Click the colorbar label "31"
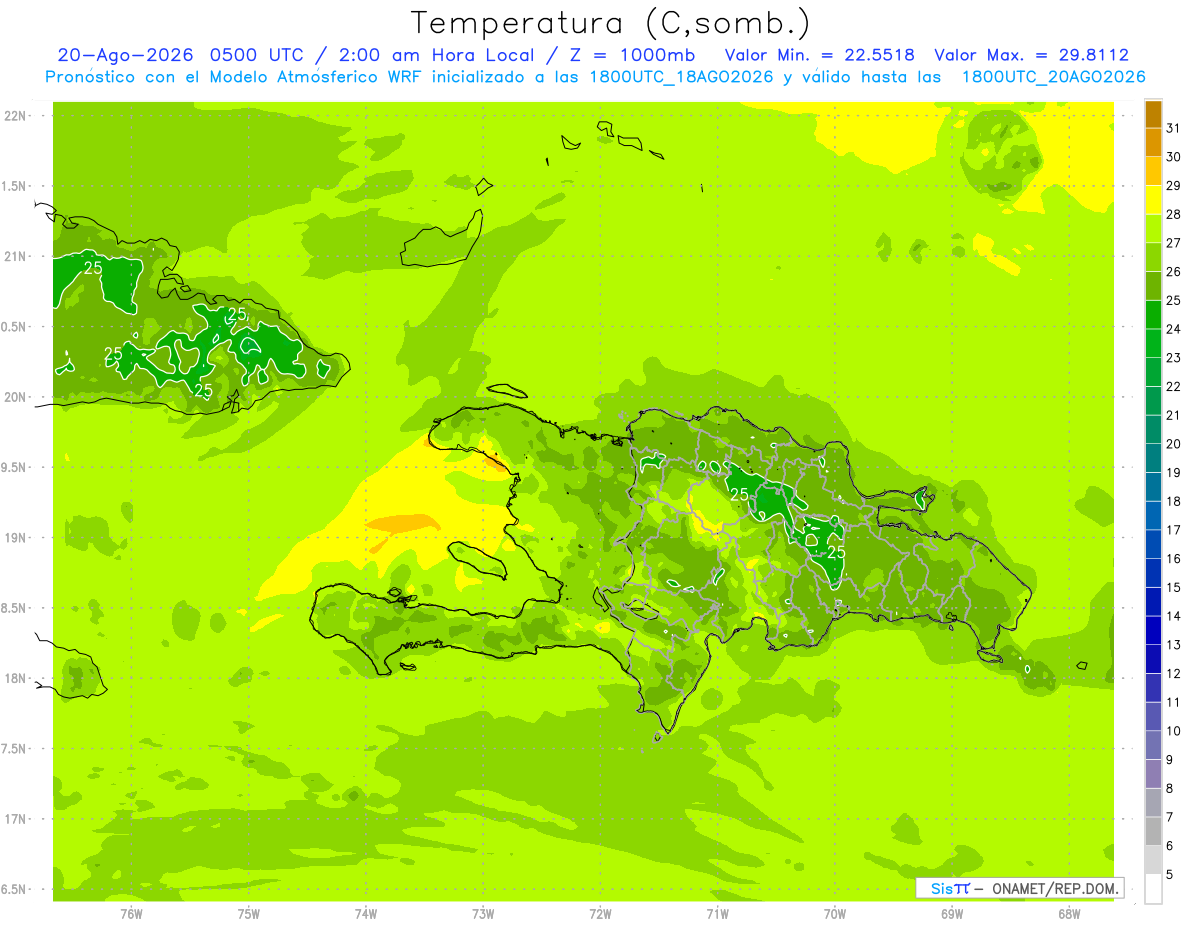Screen dimensions: 1200x927 (x=1174, y=128)
